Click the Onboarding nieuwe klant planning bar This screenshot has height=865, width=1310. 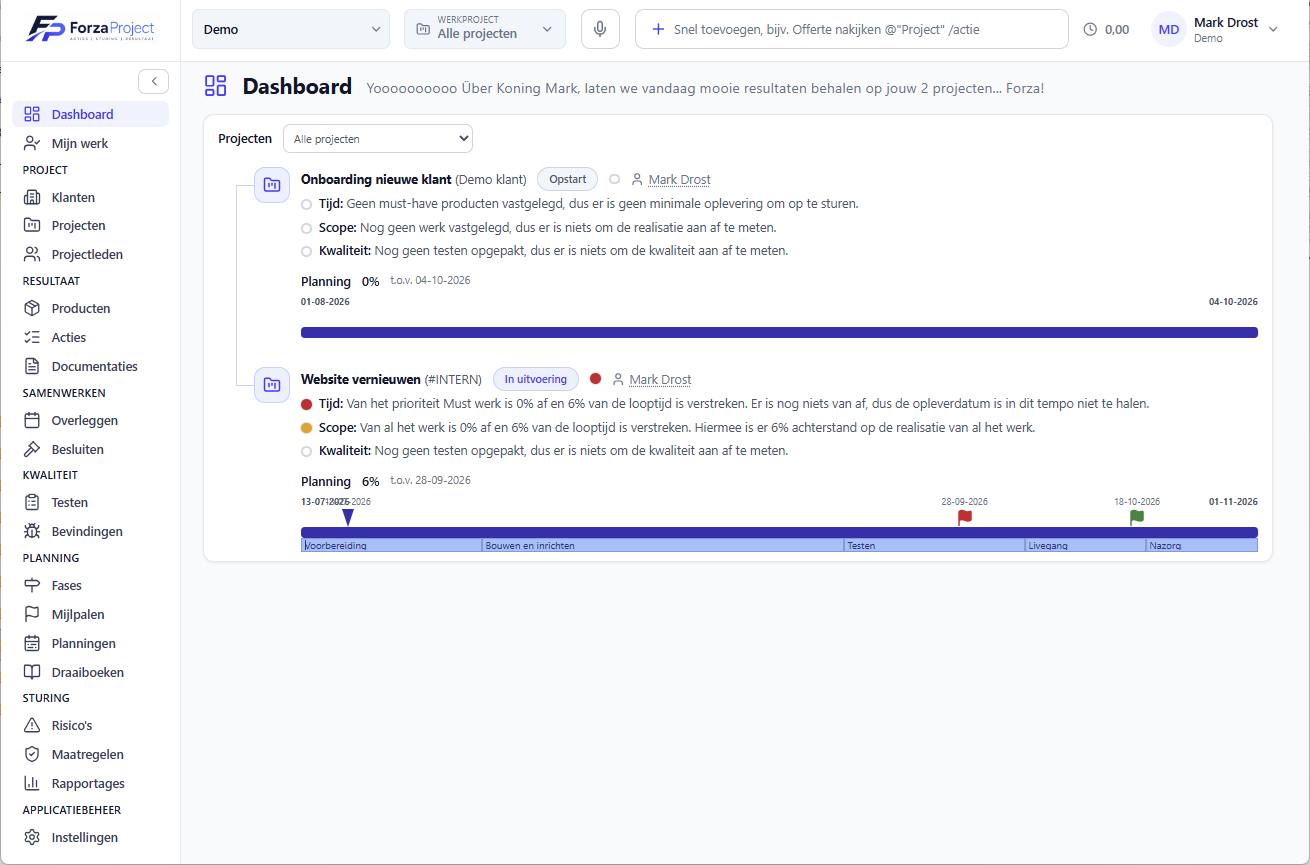[x=779, y=332]
